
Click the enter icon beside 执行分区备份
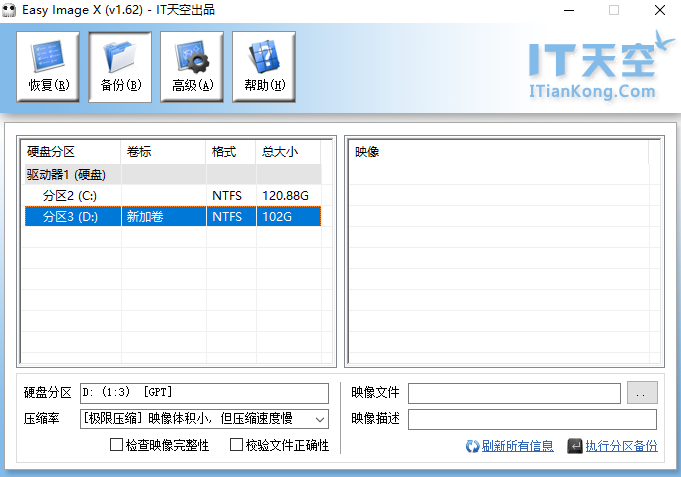575,446
